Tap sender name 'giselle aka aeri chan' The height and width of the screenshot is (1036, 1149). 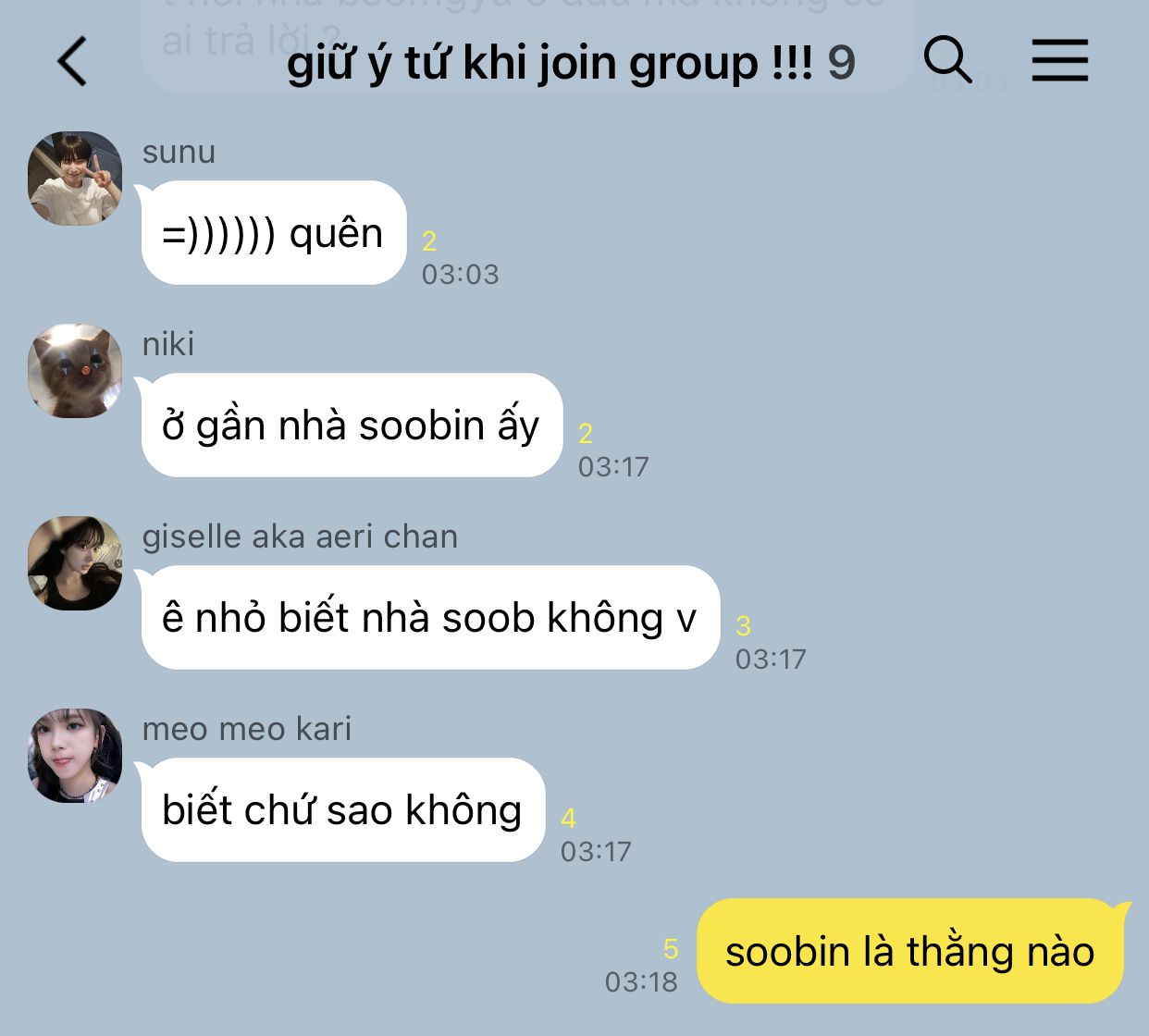(300, 536)
